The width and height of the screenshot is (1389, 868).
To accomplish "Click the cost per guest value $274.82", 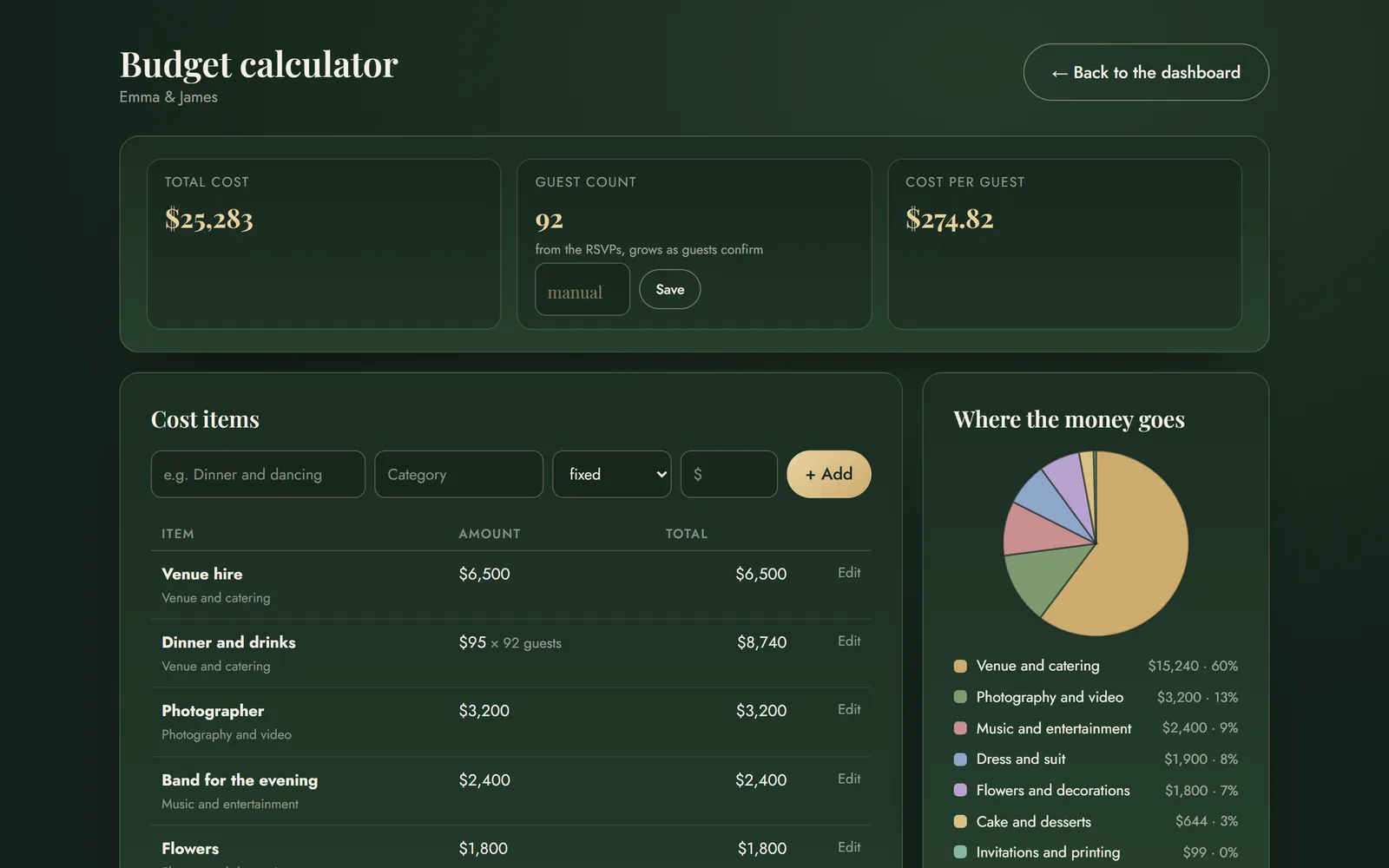I will point(950,219).
